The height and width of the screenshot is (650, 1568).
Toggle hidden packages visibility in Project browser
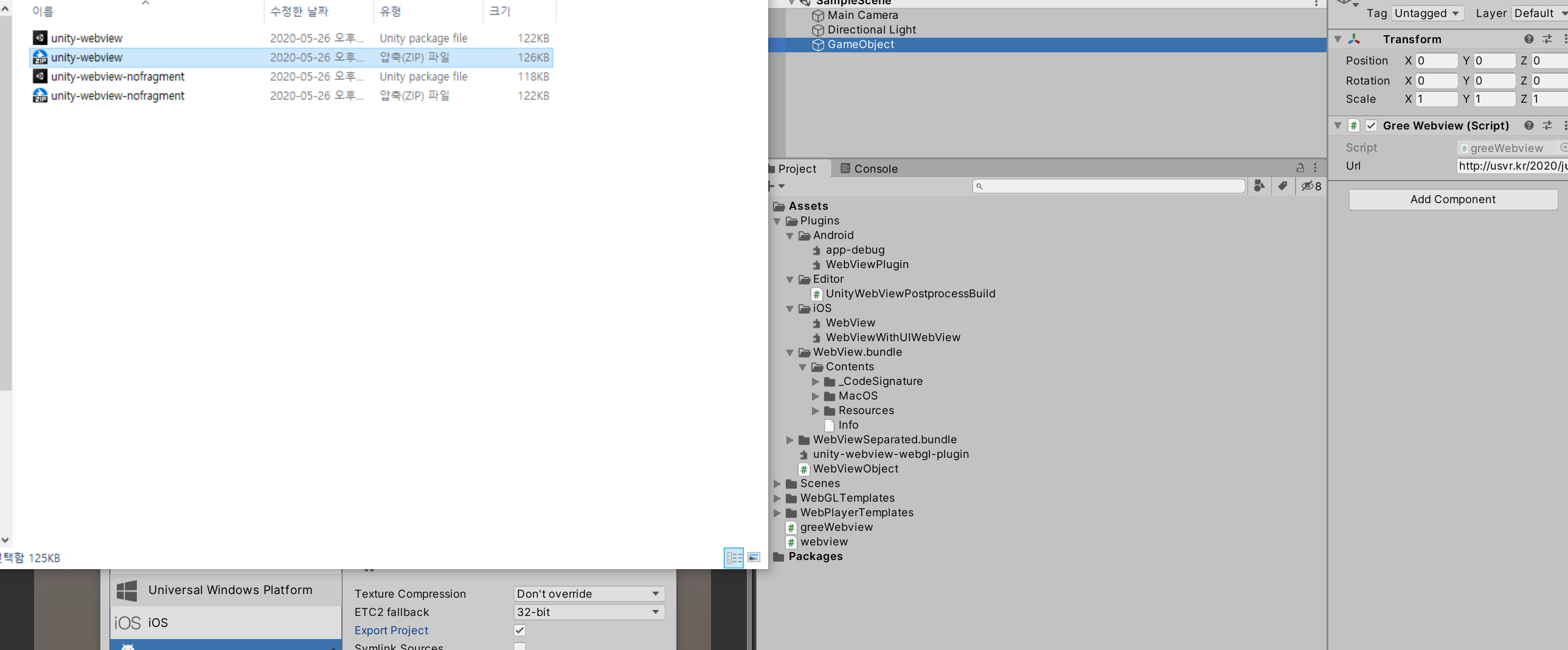pos(1308,186)
